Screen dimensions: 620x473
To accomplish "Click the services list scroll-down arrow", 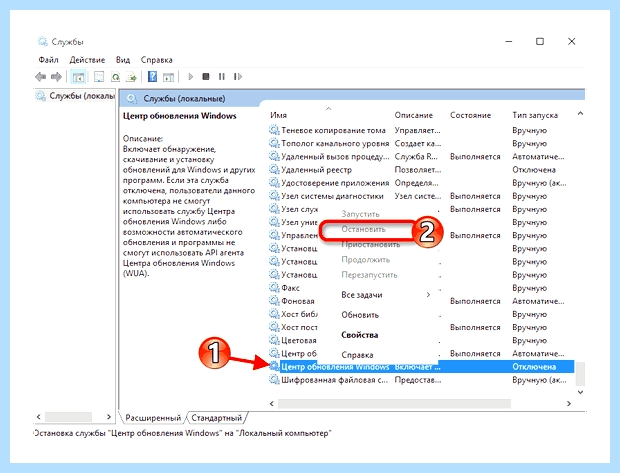I will pyautogui.click(x=580, y=392).
